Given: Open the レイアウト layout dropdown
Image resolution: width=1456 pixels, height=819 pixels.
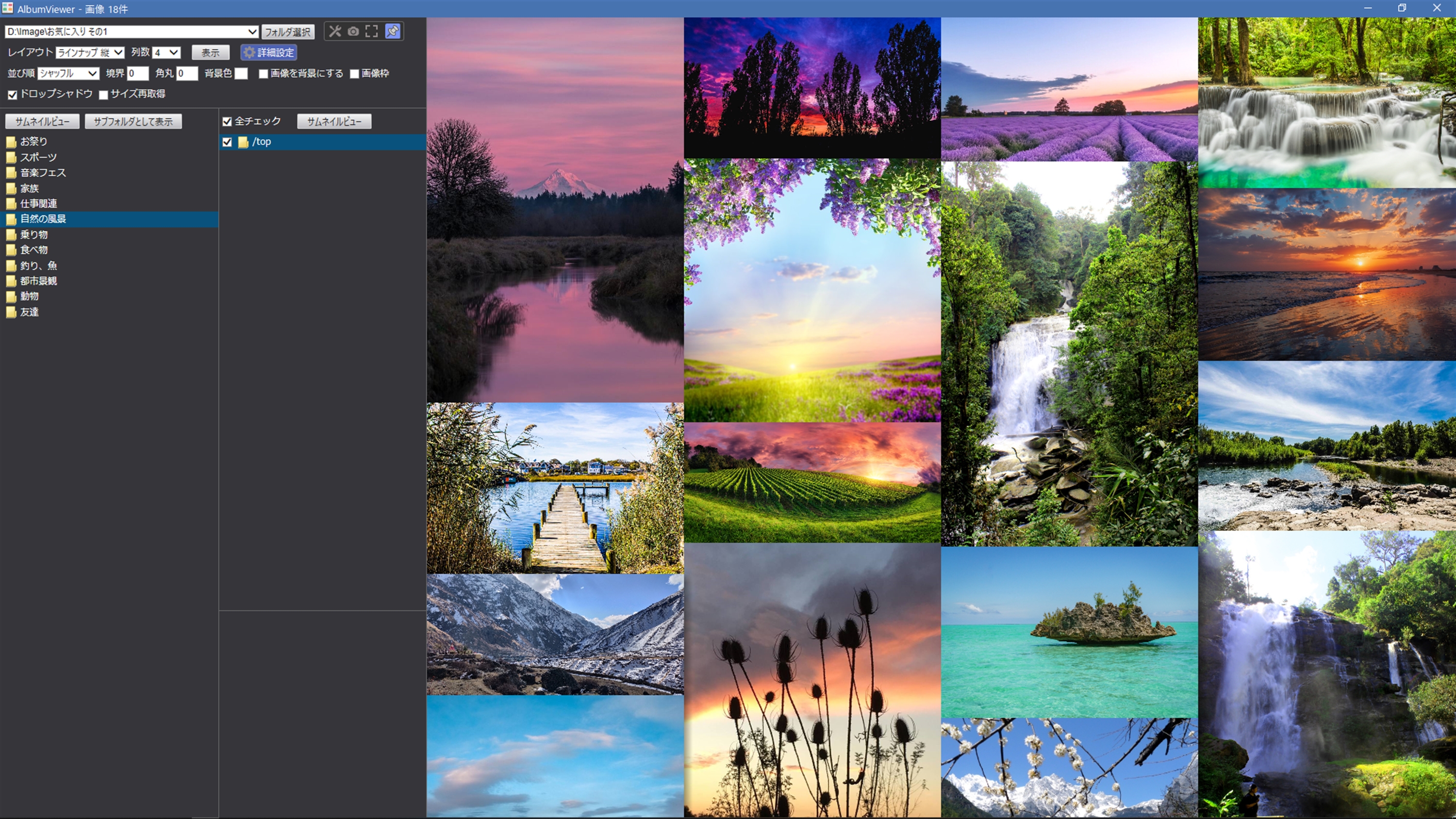Looking at the screenshot, I should coord(90,52).
